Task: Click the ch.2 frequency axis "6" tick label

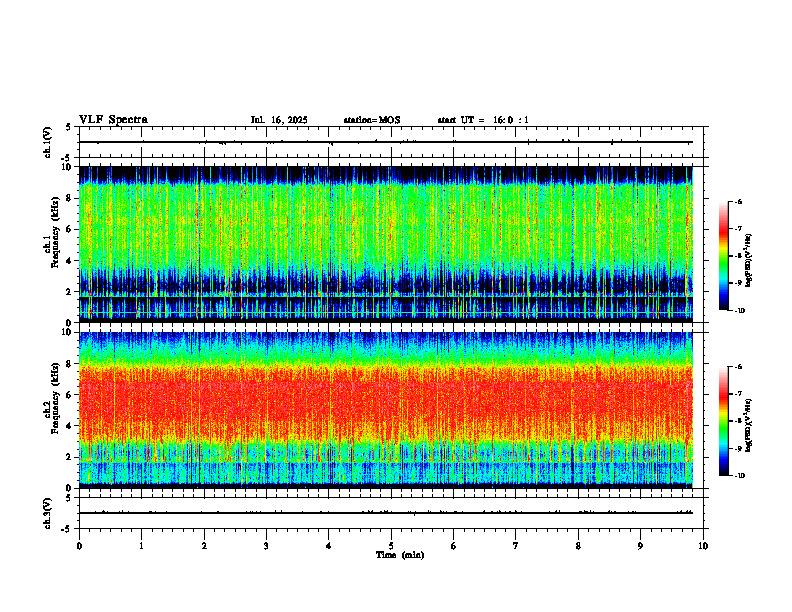Action: coord(70,395)
